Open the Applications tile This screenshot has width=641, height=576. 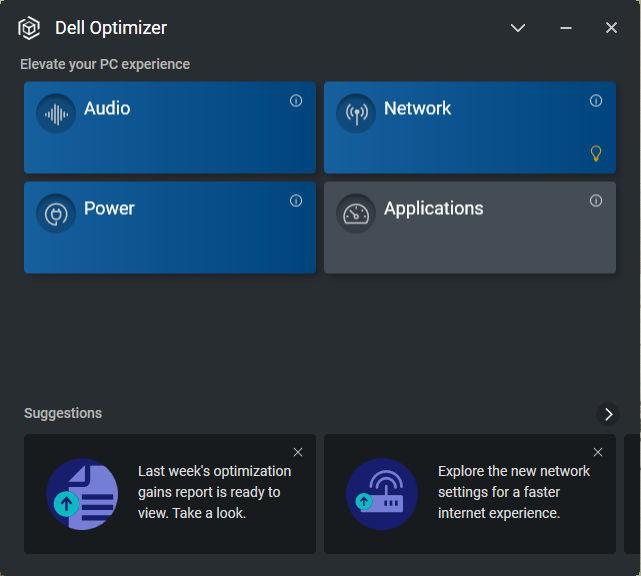coord(470,228)
